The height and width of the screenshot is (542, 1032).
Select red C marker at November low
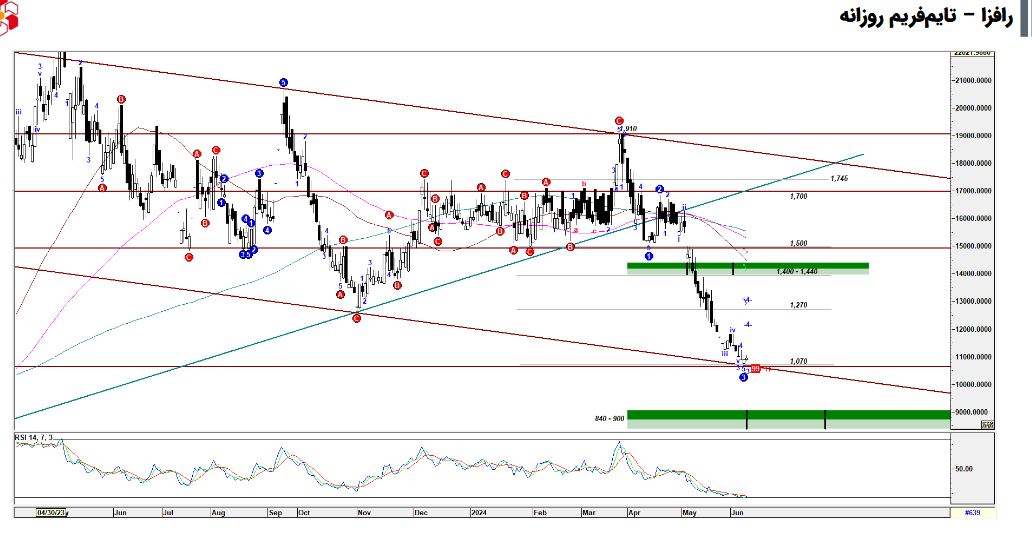[357, 317]
